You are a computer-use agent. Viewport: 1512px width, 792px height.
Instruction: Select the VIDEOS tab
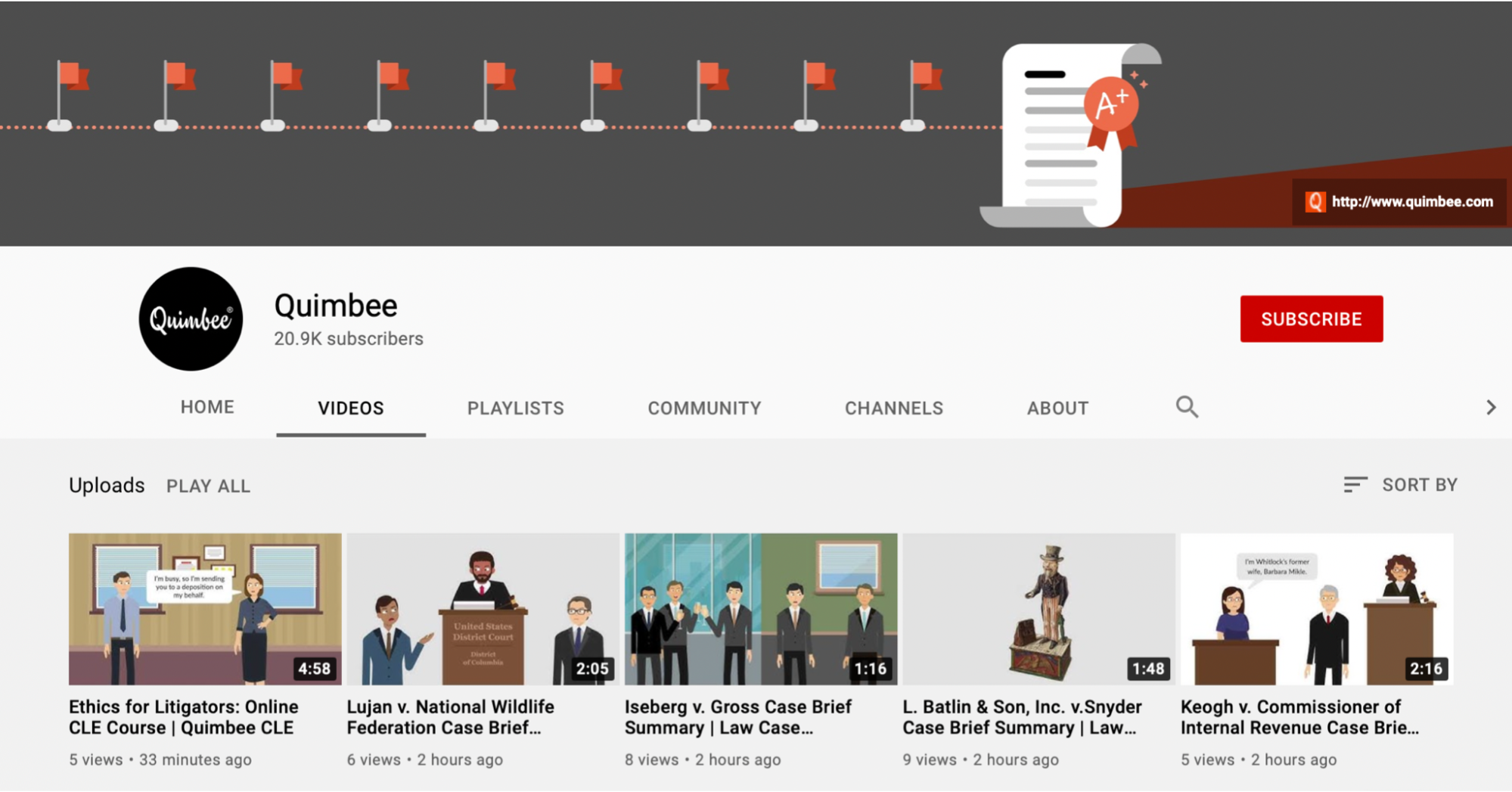(x=350, y=407)
